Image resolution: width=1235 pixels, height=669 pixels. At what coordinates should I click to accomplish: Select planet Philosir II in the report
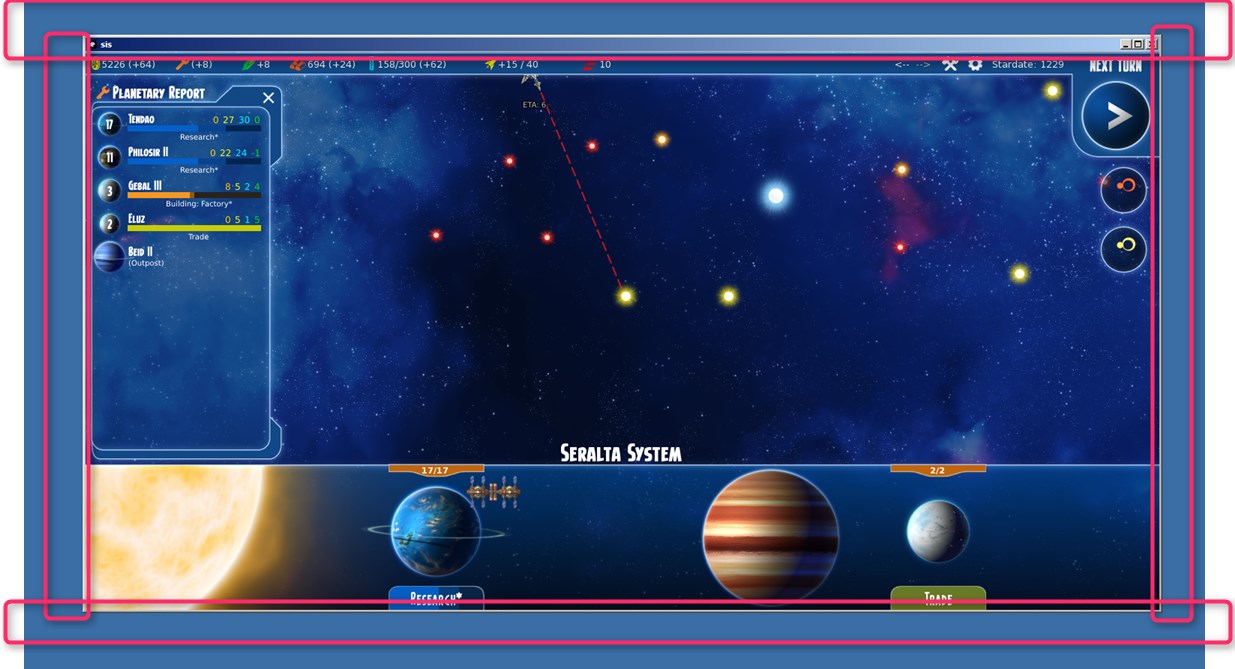click(178, 158)
